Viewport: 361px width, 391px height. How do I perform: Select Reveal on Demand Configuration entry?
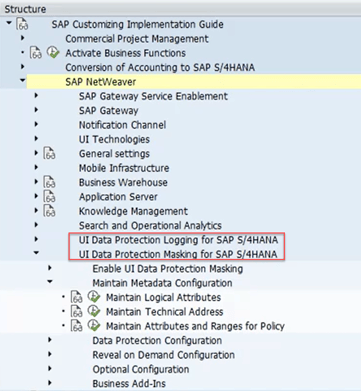click(x=164, y=355)
